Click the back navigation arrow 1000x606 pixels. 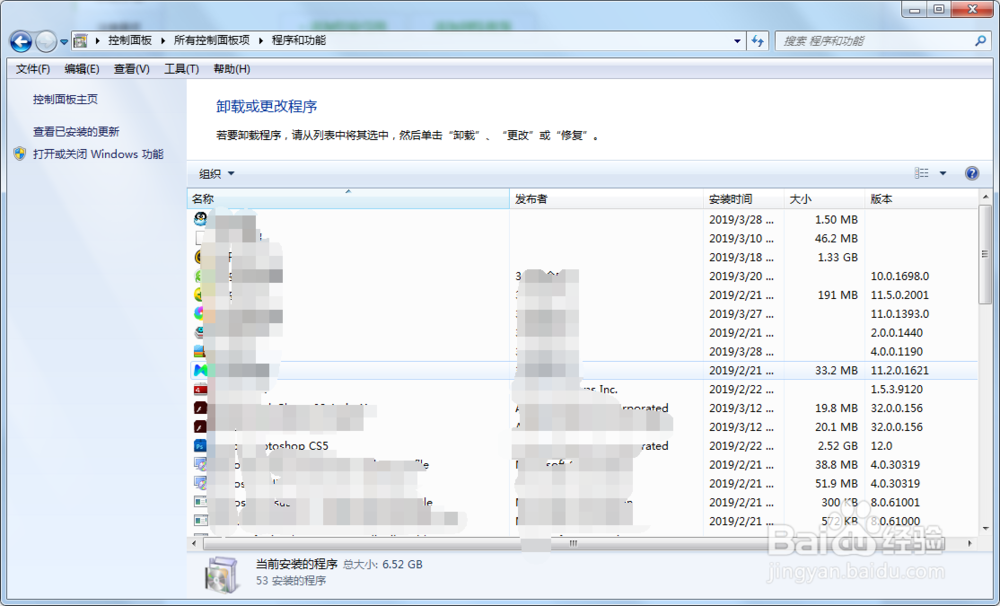[x=19, y=41]
